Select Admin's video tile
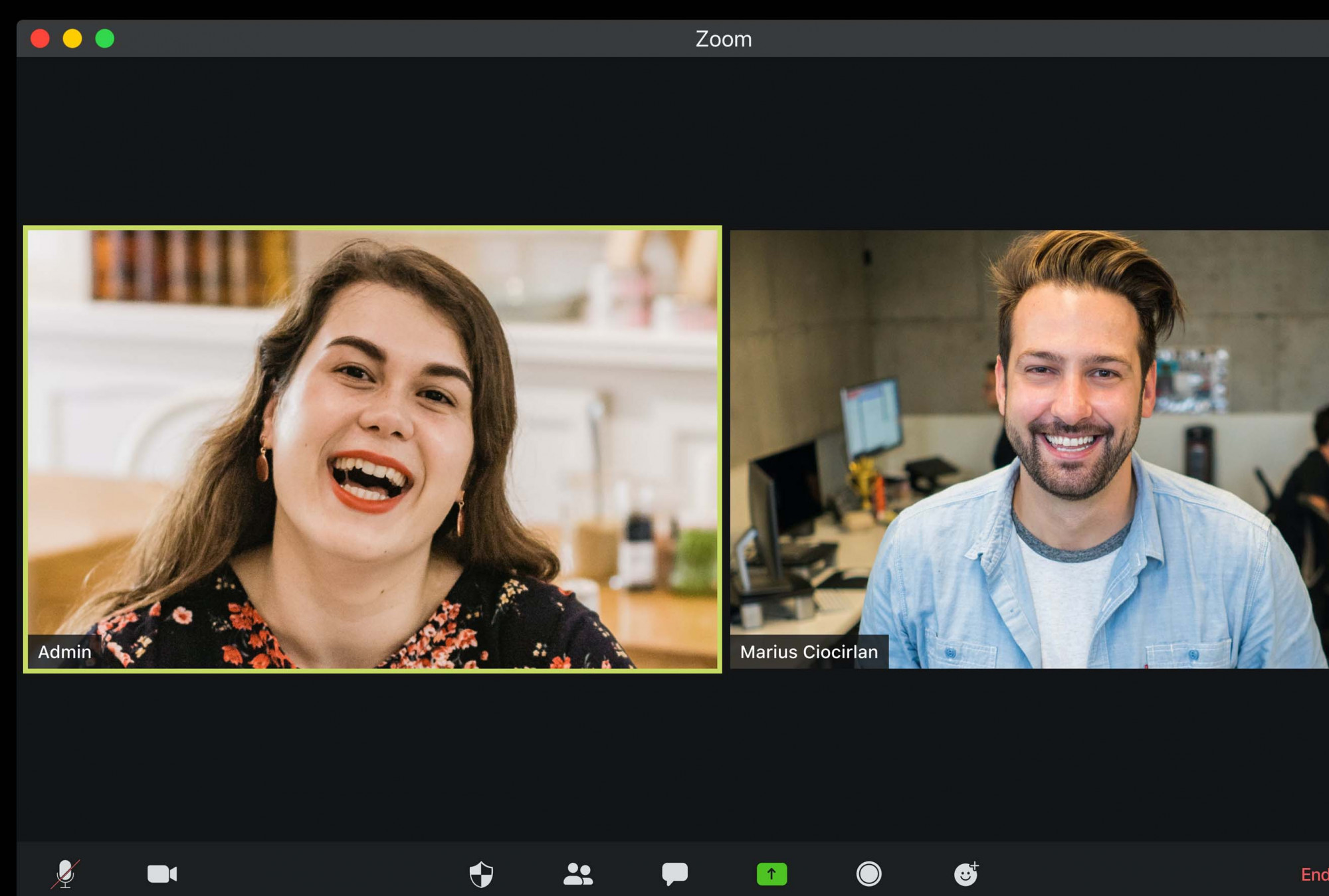 click(x=373, y=450)
